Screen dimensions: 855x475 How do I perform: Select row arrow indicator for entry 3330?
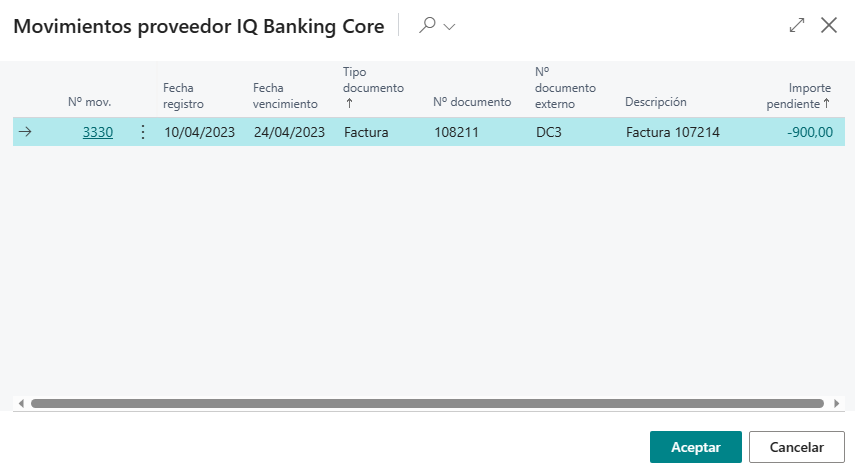click(x=25, y=132)
